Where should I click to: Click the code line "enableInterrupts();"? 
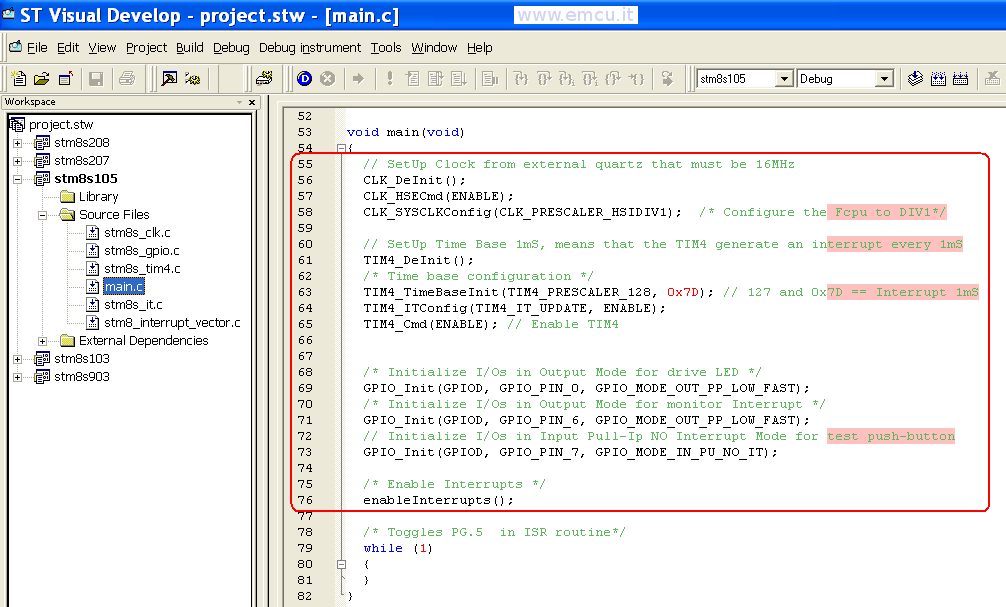point(438,500)
